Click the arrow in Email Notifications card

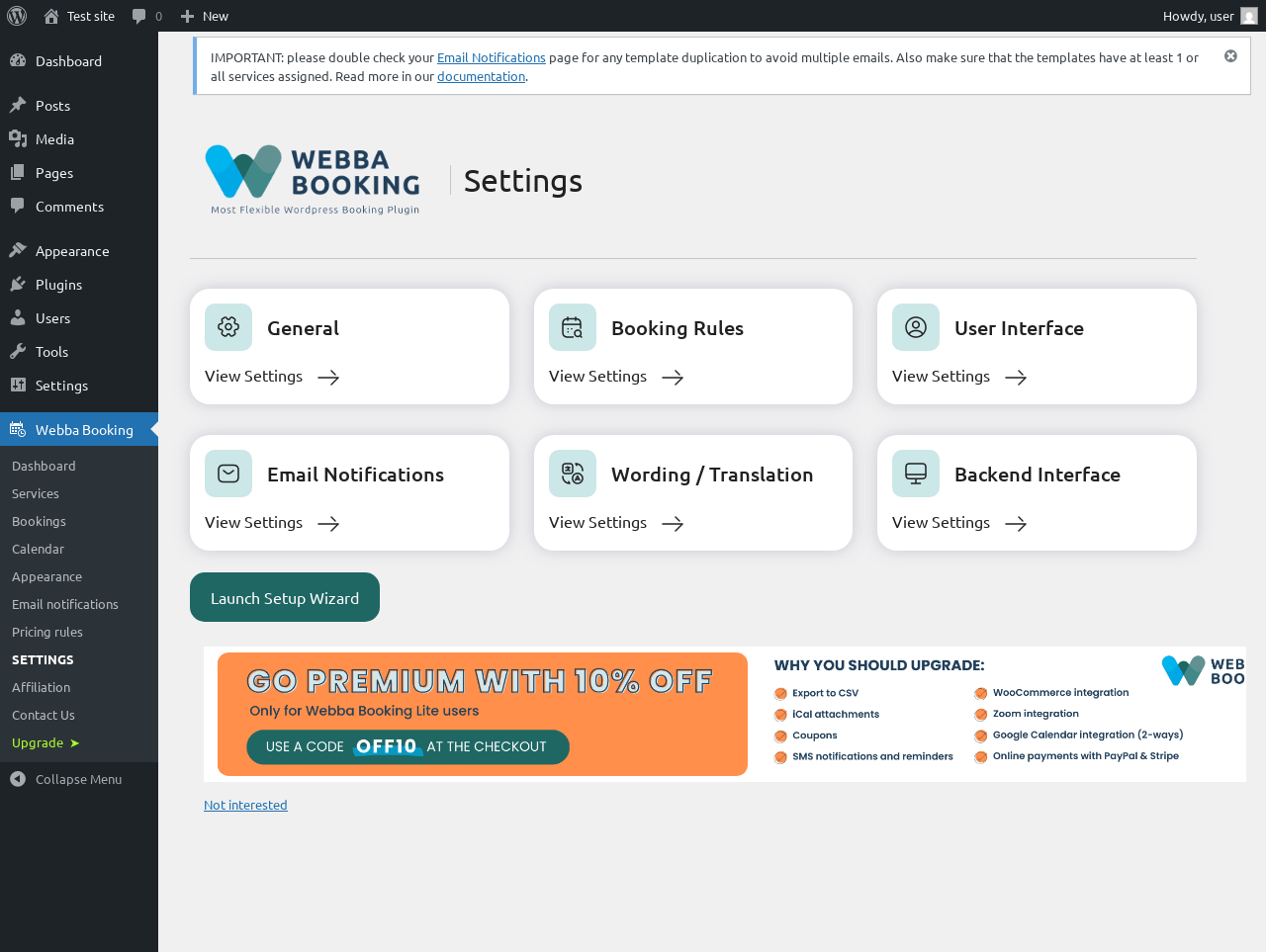[328, 524]
